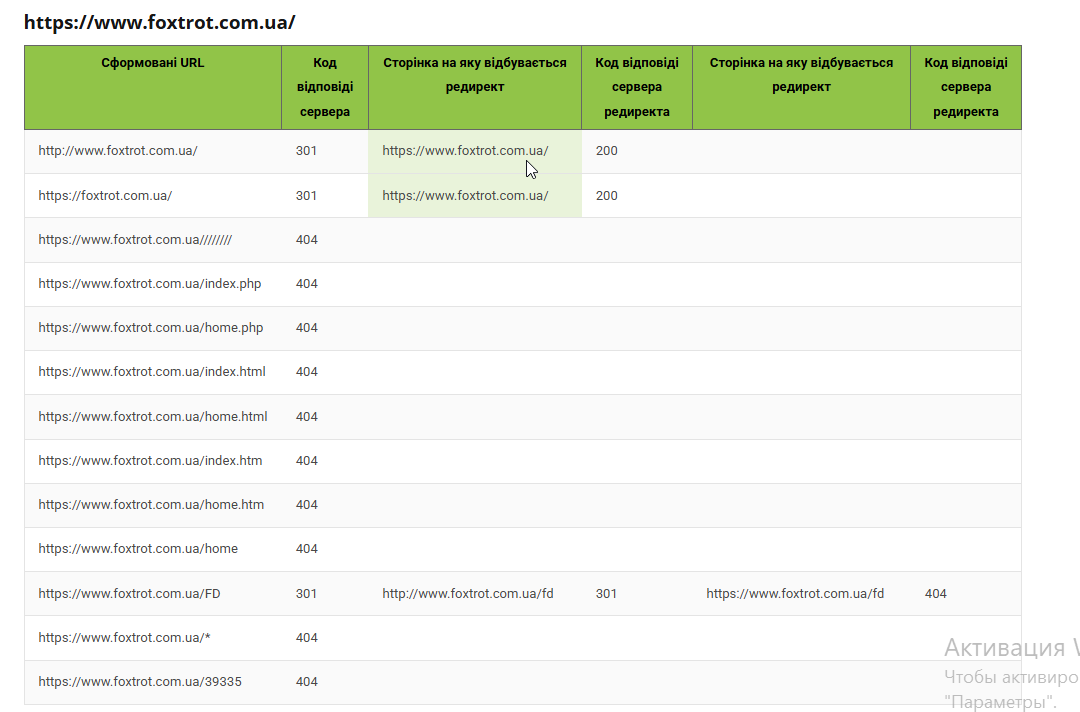Click 404 code in the 39335 row
Viewport: 1080px width, 712px height.
click(307, 682)
